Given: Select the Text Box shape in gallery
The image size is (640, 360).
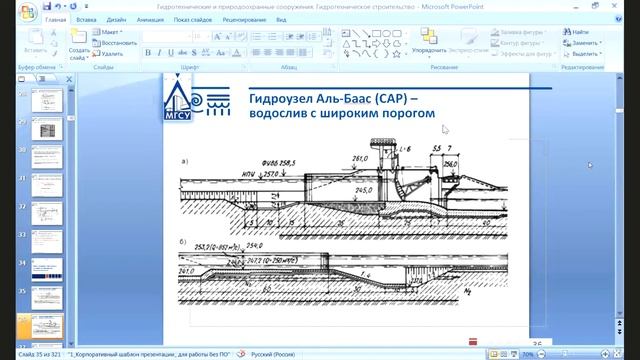Looking at the screenshot, I should pos(346,33).
